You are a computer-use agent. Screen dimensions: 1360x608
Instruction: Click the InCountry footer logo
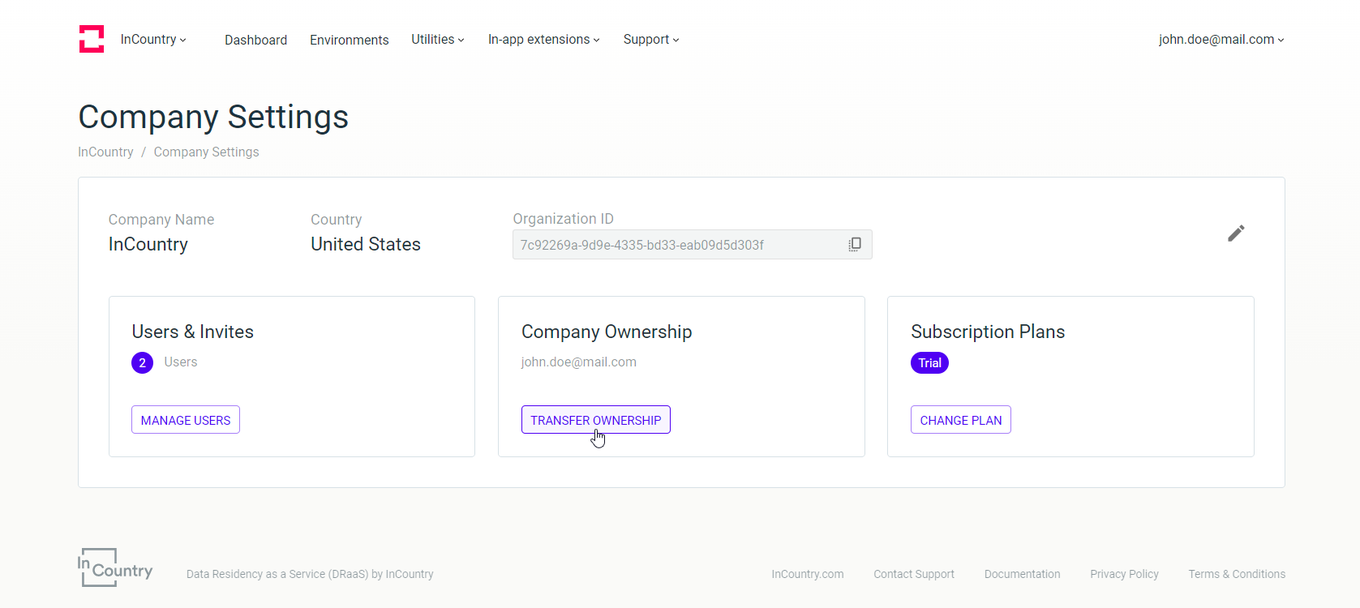[115, 567]
